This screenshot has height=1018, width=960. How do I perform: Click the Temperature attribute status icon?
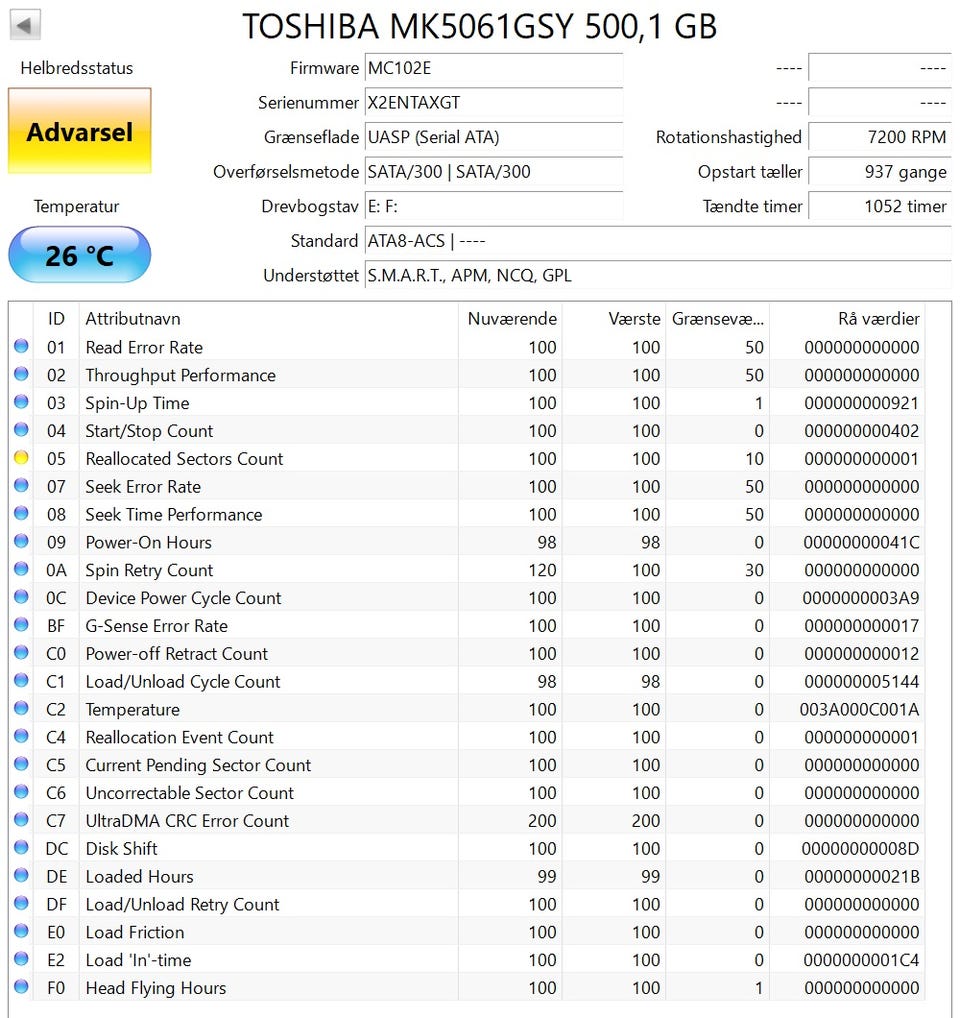point(21,709)
